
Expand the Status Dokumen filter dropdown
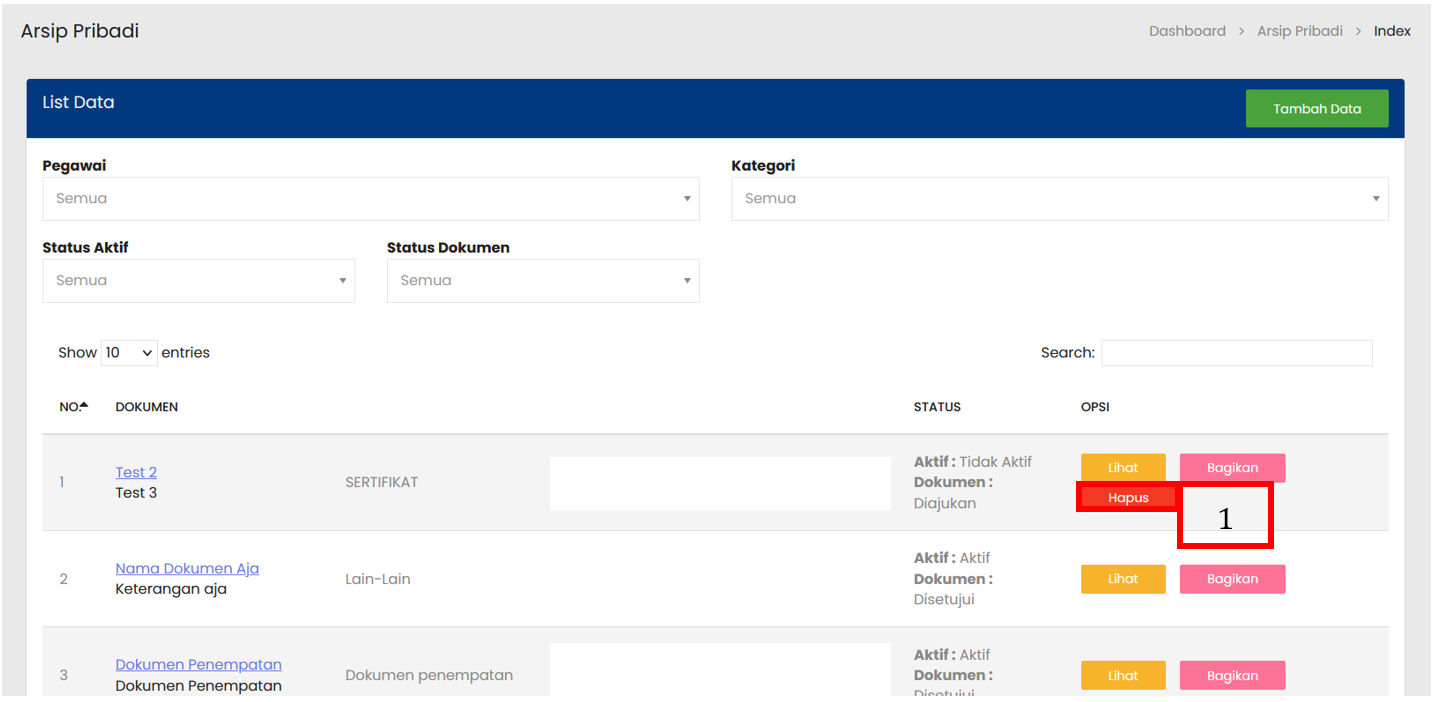click(542, 281)
